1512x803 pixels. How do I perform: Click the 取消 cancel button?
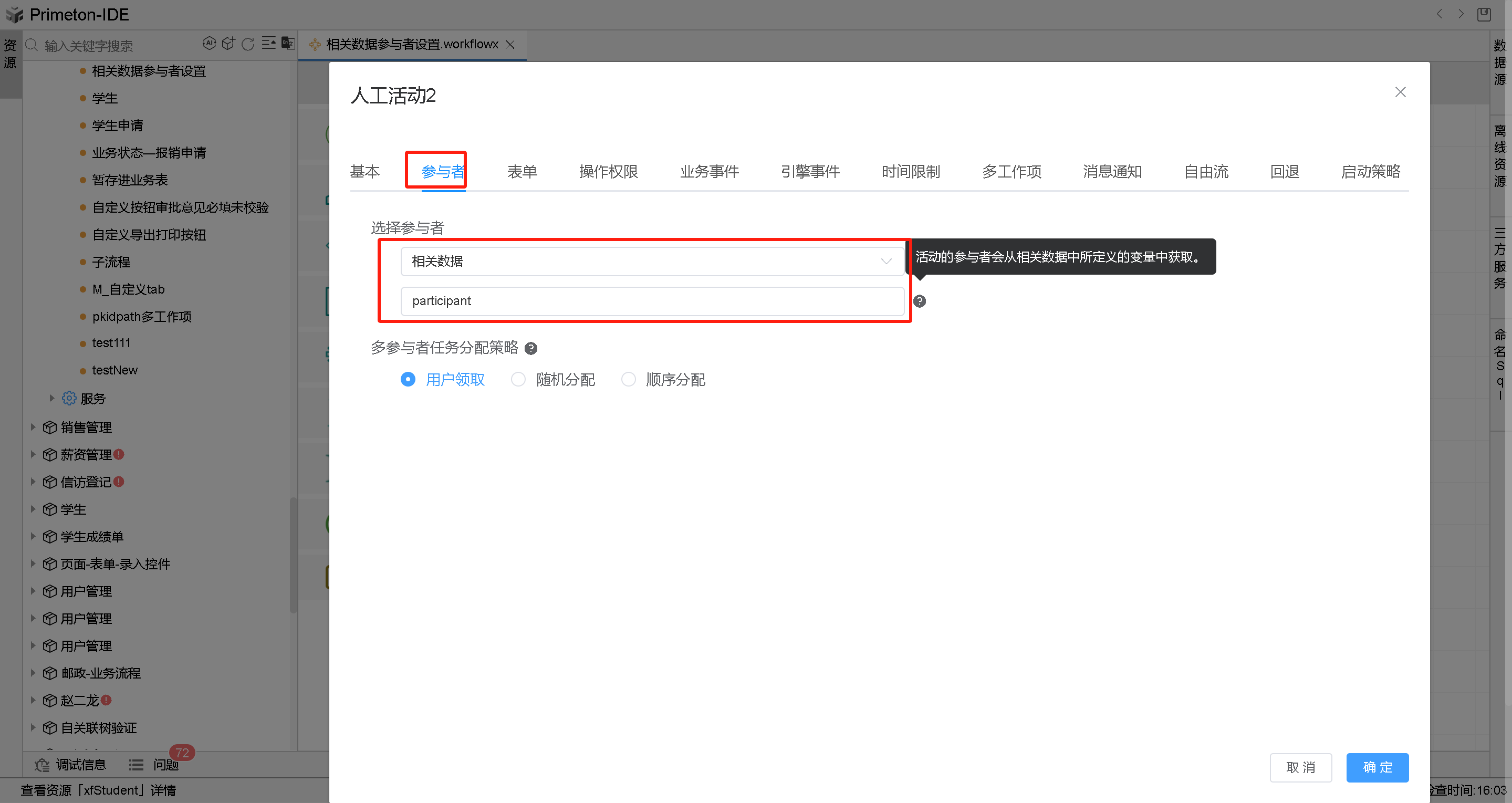1301,767
